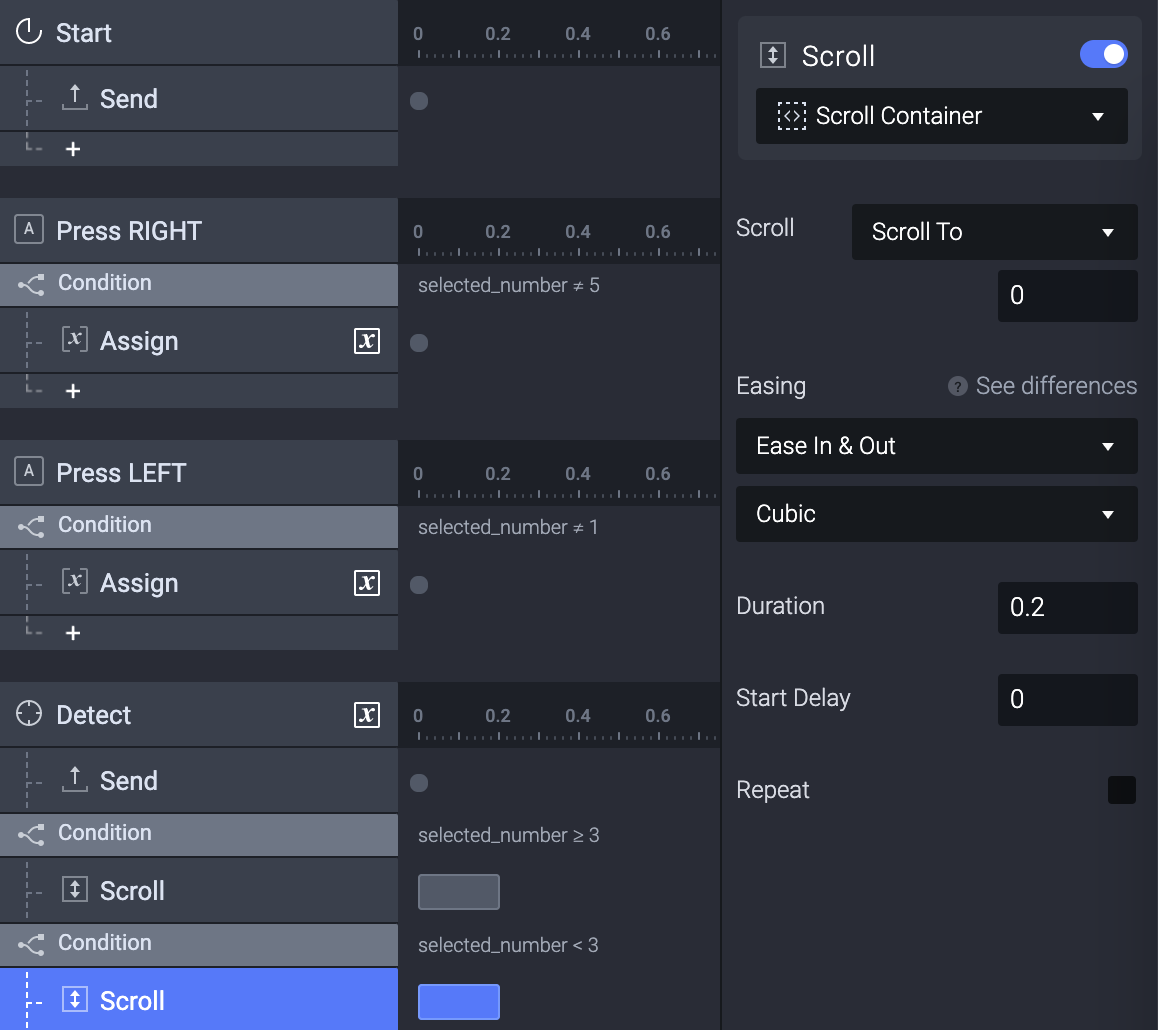Select the Send response icon under Detect
This screenshot has height=1030, width=1158.
tap(75, 780)
